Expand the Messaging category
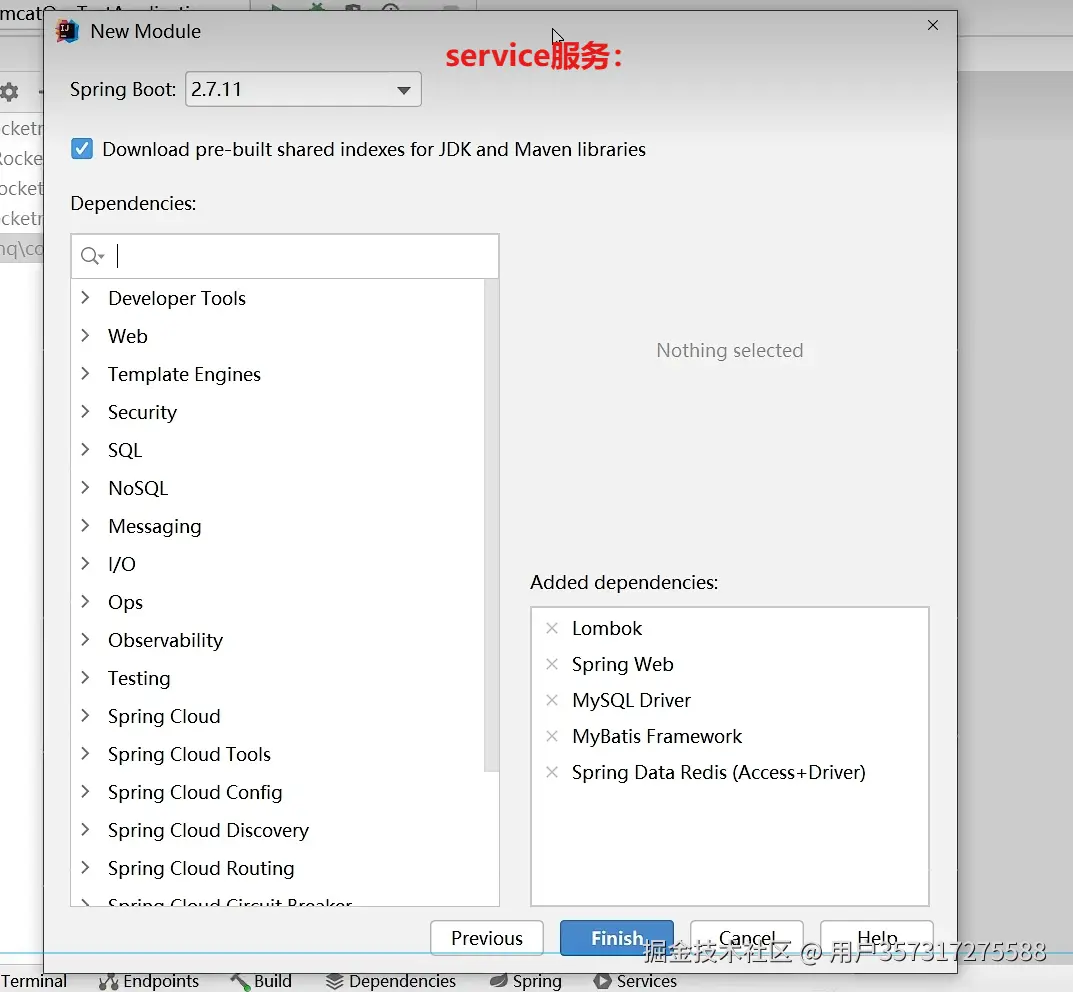Viewport: 1073px width, 992px height. click(x=86, y=525)
